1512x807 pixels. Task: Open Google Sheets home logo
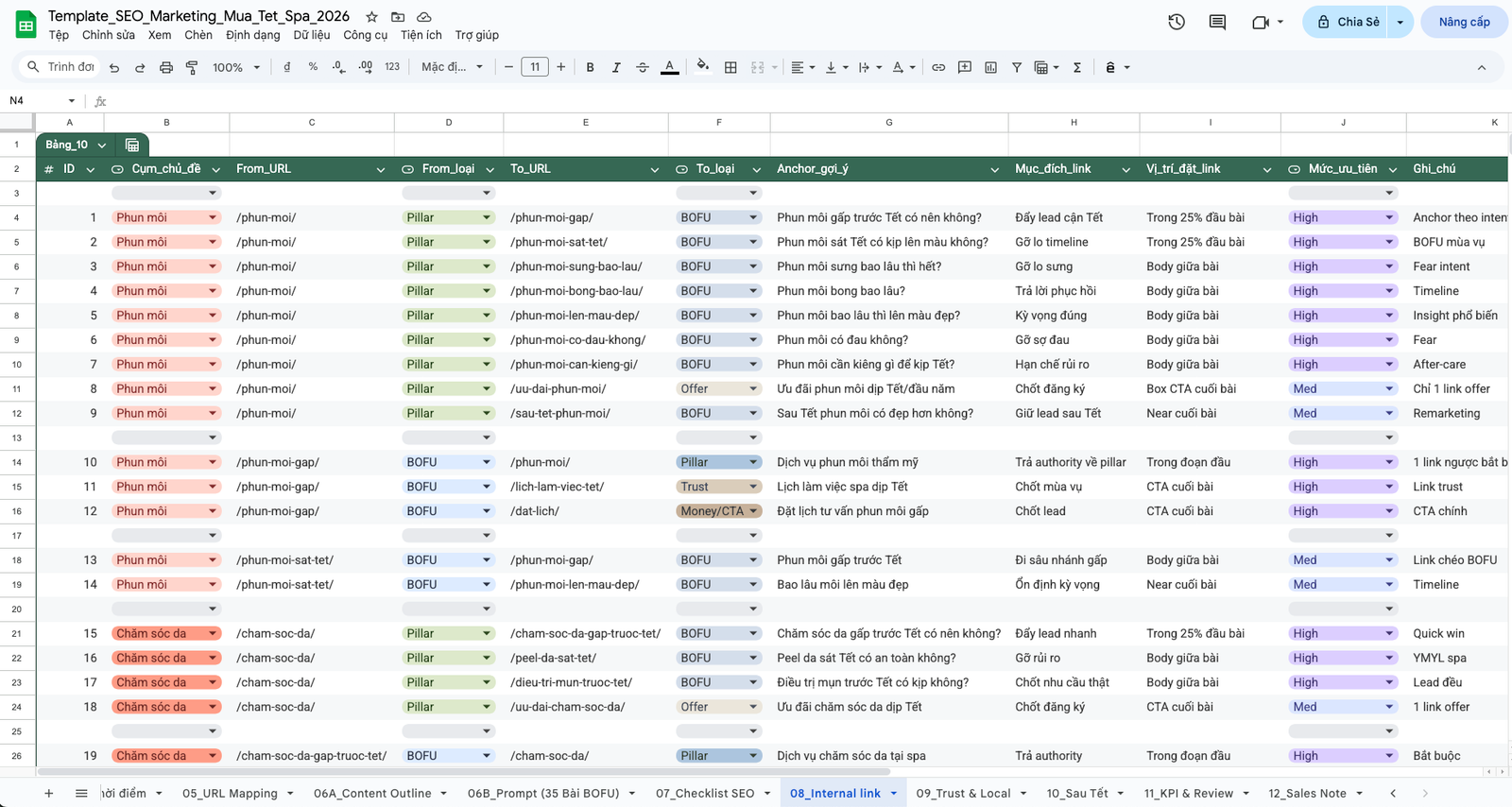pyautogui.click(x=26, y=25)
